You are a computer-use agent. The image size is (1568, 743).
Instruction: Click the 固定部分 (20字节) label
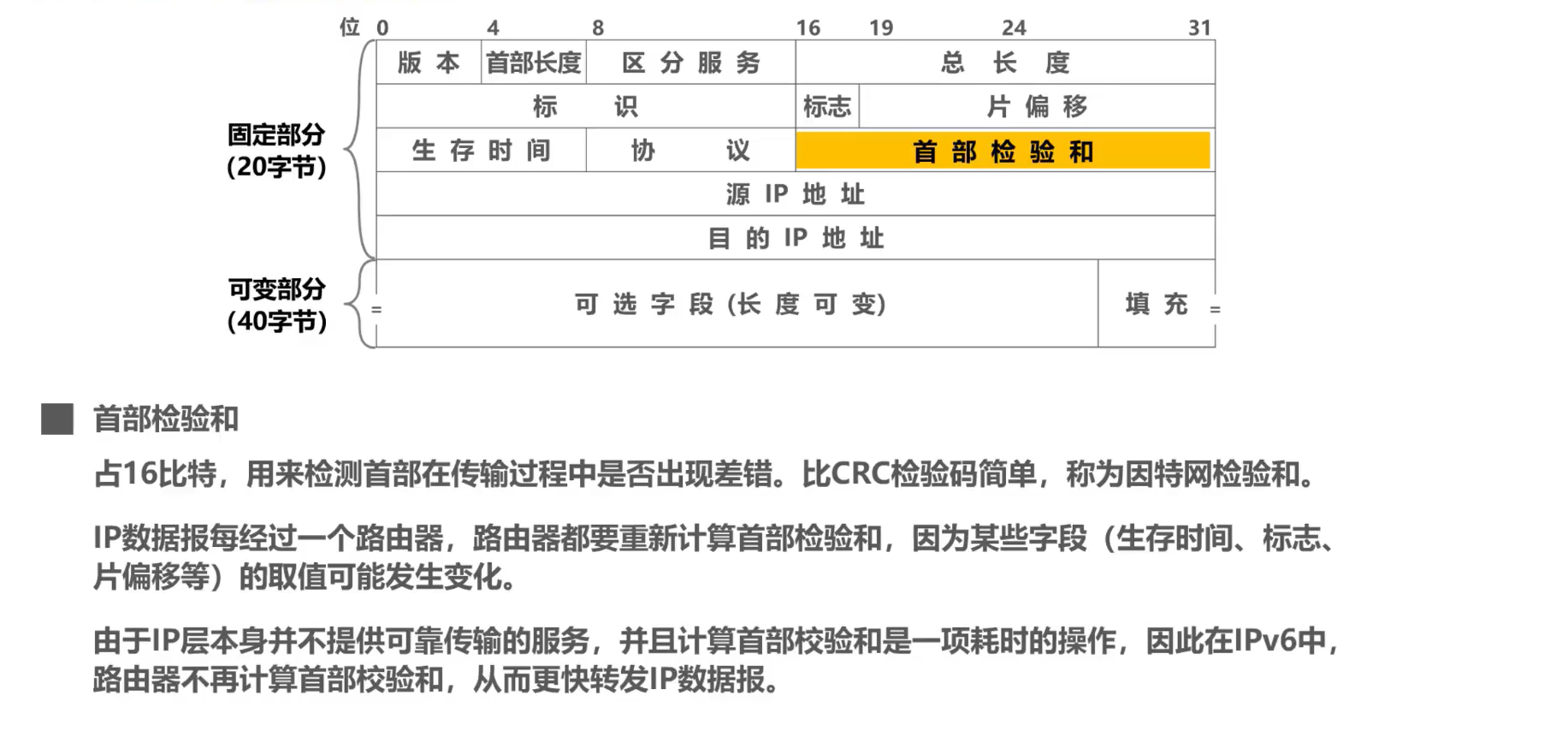pos(276,151)
